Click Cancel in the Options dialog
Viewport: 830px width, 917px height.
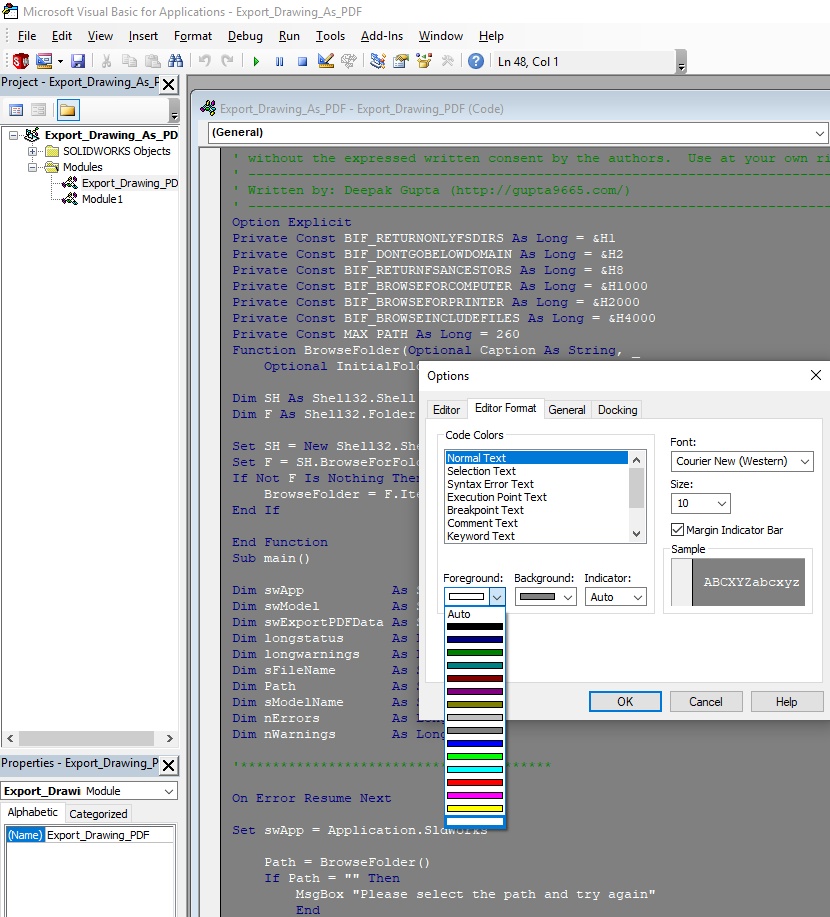coord(706,702)
